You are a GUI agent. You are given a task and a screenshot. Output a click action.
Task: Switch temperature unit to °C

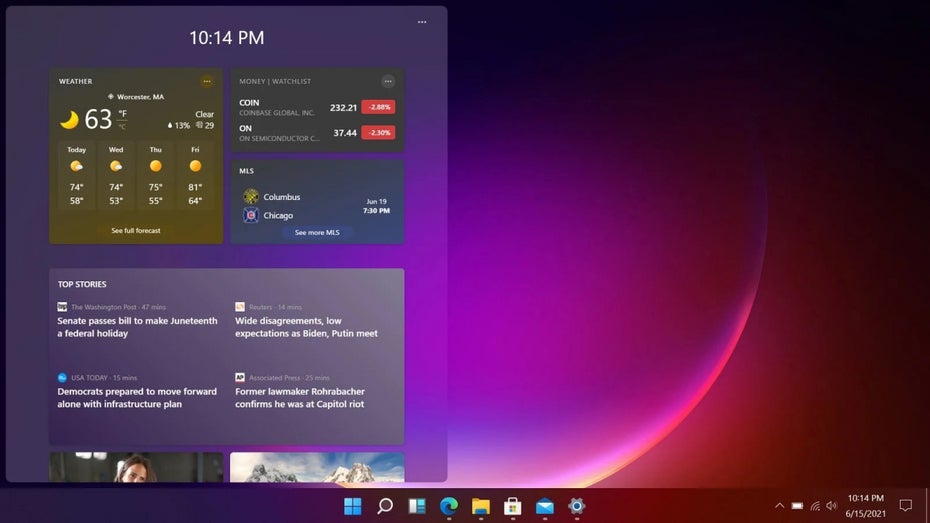coord(122,126)
